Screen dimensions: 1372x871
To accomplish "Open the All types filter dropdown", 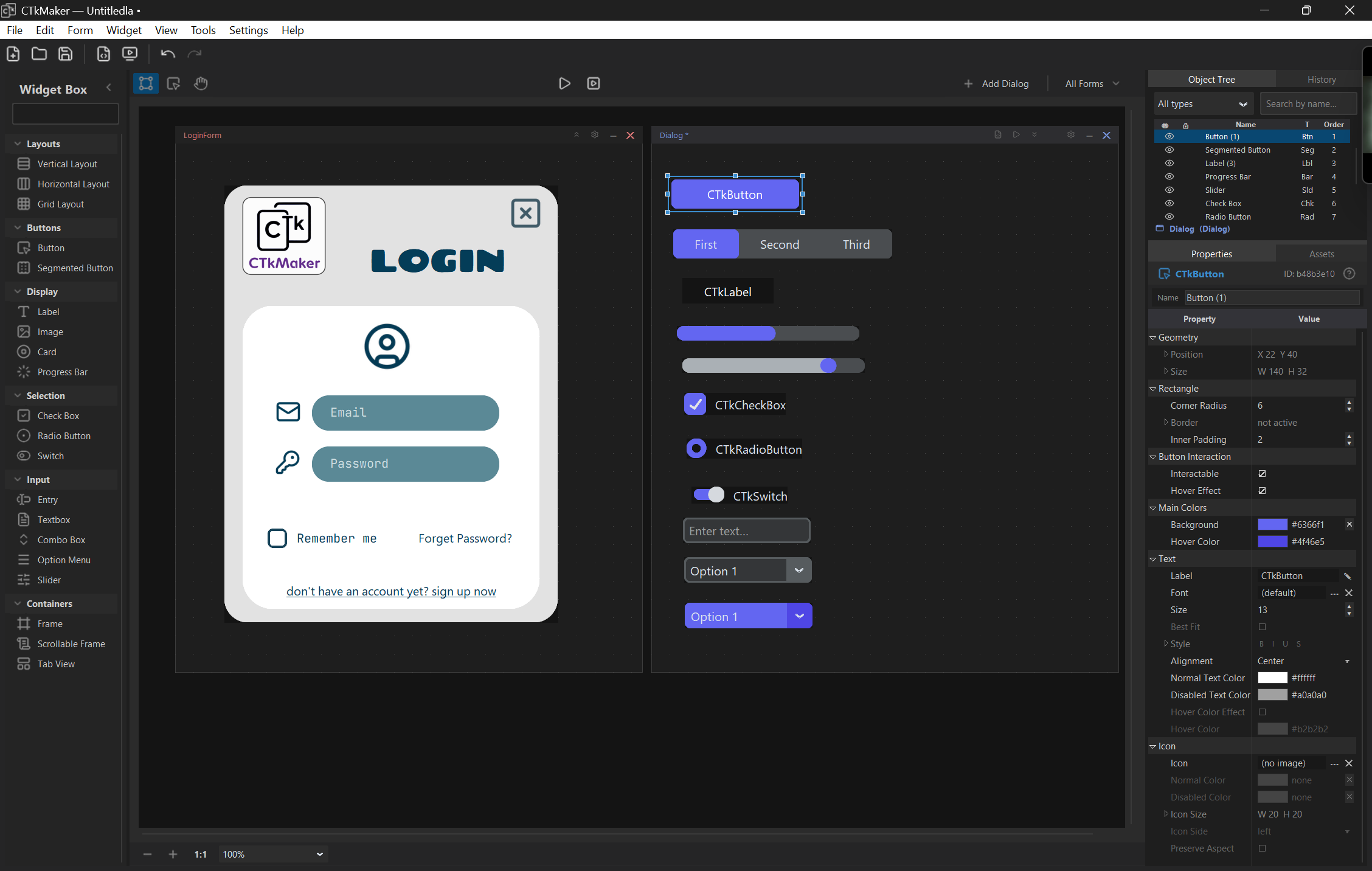I will (x=1203, y=104).
